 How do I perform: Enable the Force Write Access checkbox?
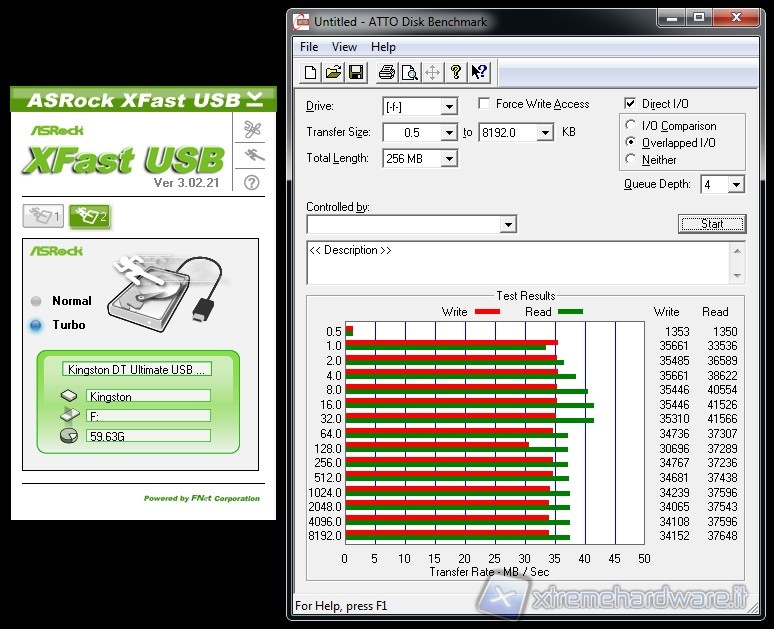click(x=484, y=104)
